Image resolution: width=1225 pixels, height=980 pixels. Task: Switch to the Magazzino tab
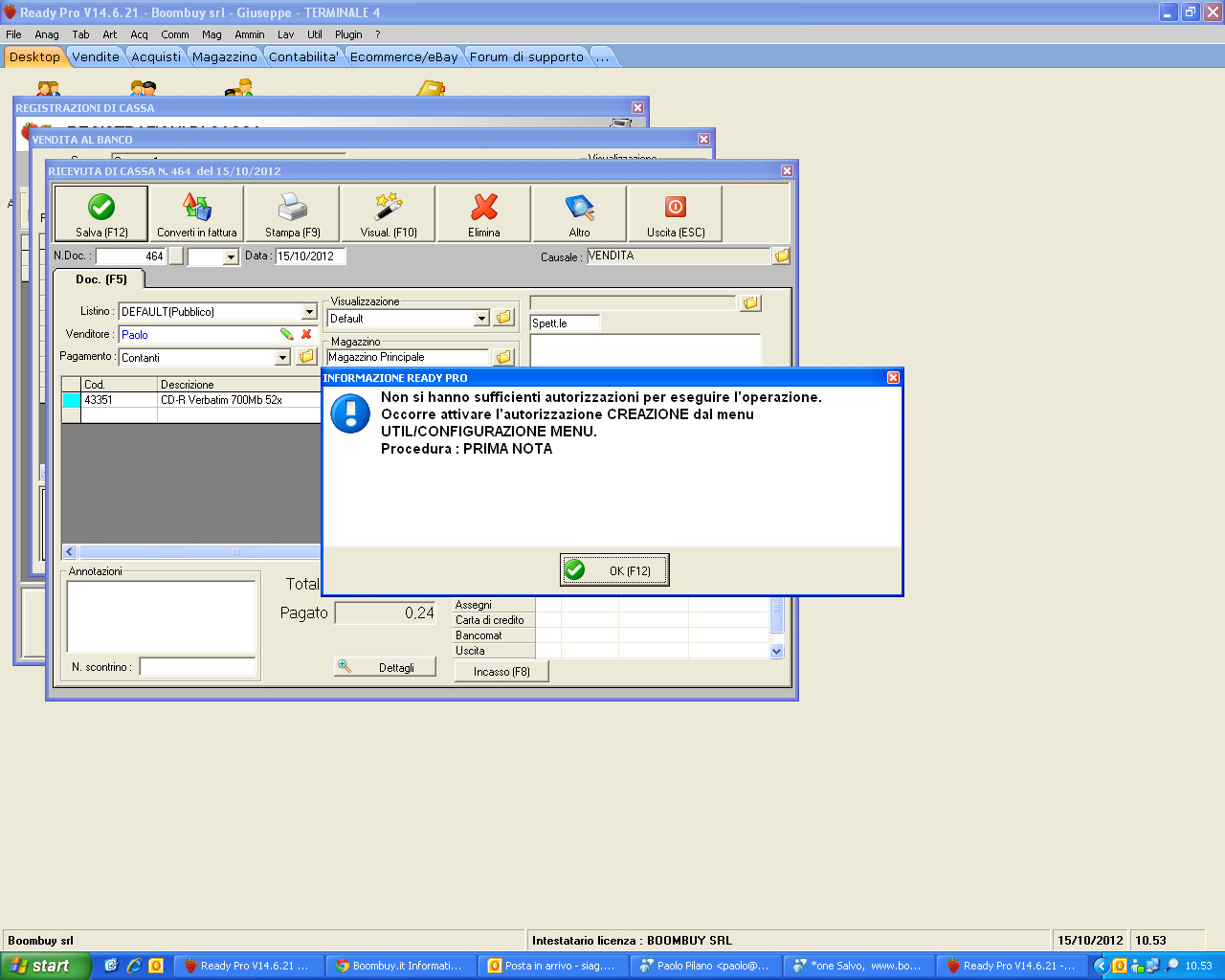225,56
